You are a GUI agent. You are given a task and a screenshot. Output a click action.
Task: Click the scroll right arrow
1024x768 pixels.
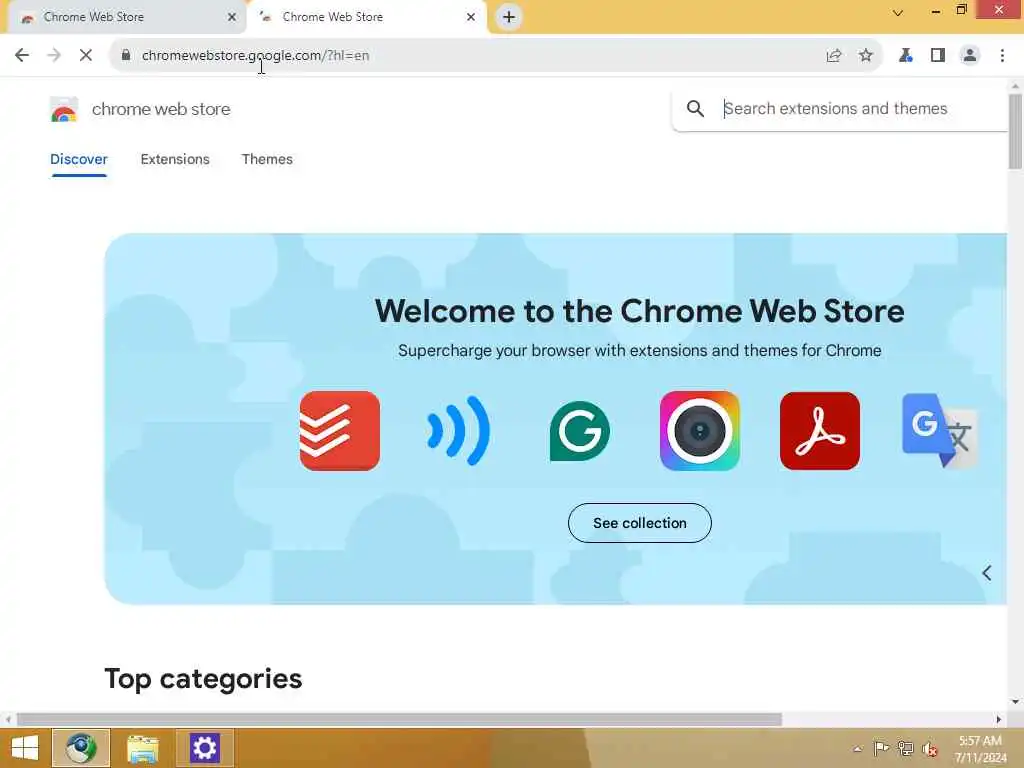point(999,720)
